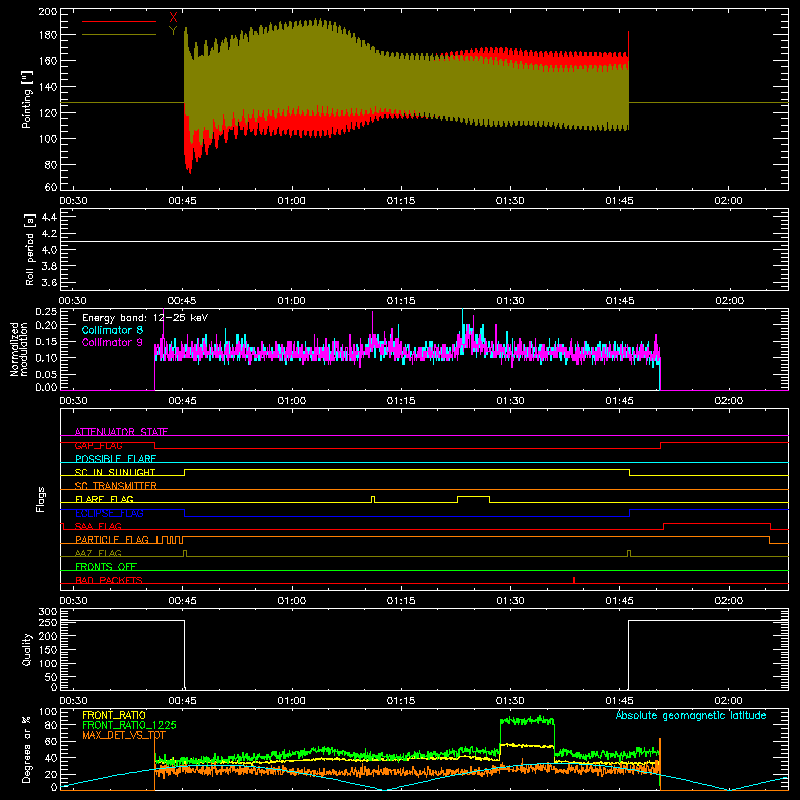Click the raised SAA_FLAG segment after 01:45

point(717,524)
